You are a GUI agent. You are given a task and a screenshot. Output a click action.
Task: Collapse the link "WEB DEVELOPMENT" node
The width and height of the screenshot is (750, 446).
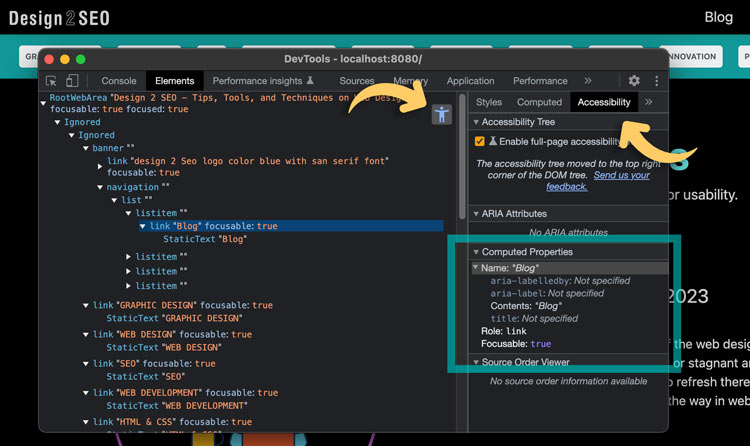pos(86,393)
